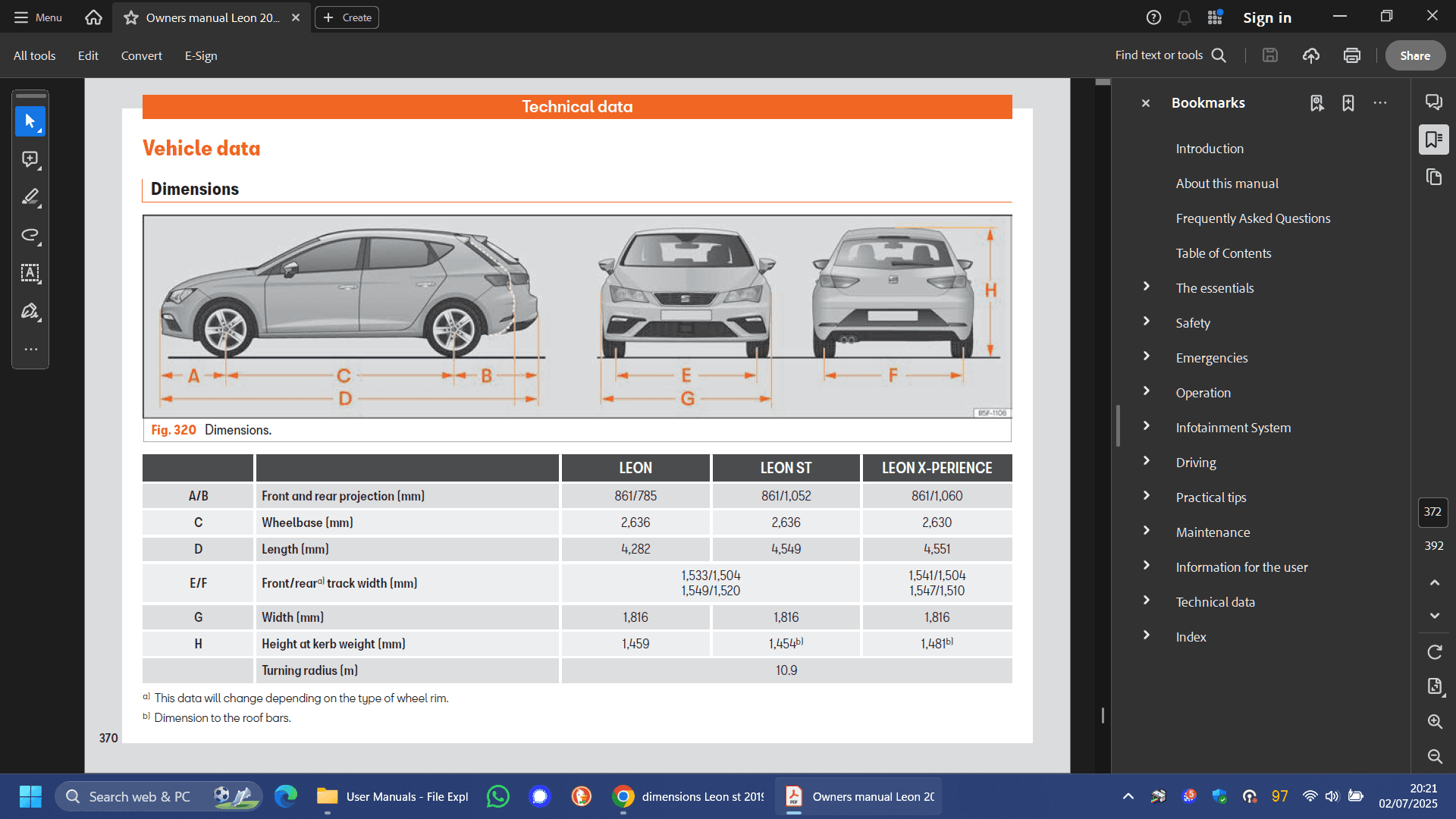Open Windows Start menu
The height and width of the screenshot is (819, 1456).
click(30, 796)
